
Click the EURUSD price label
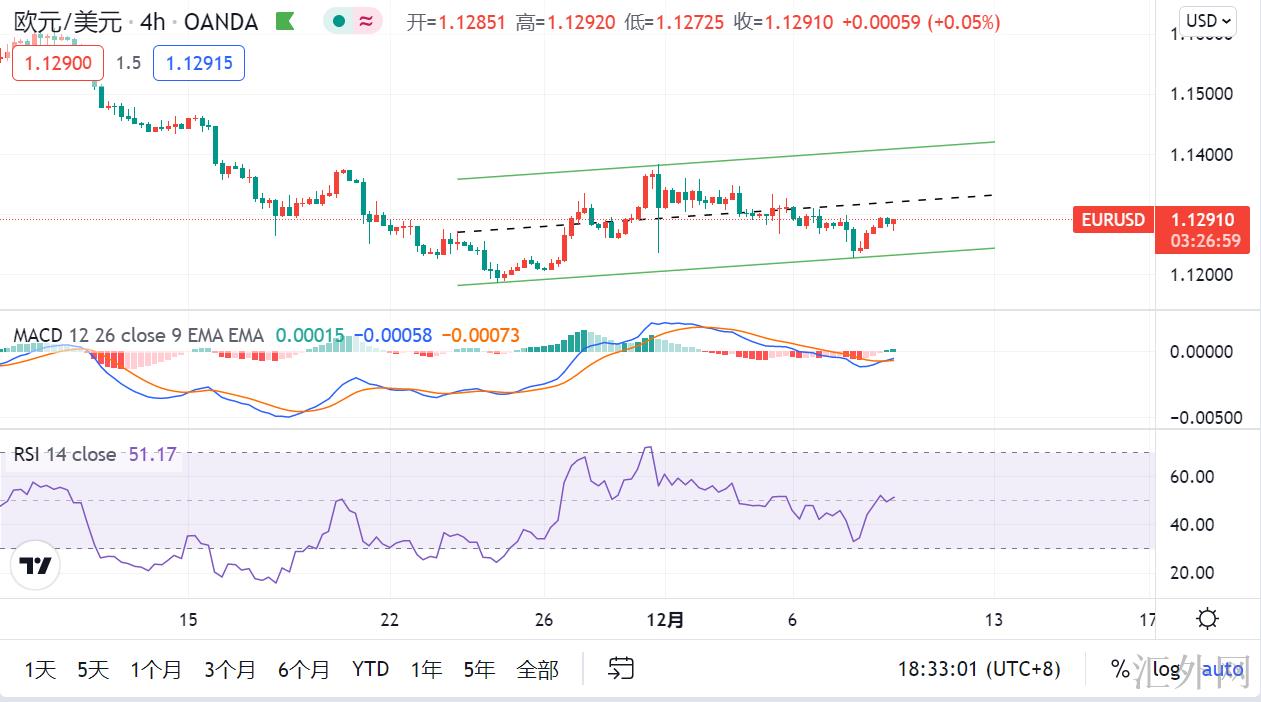click(1112, 219)
